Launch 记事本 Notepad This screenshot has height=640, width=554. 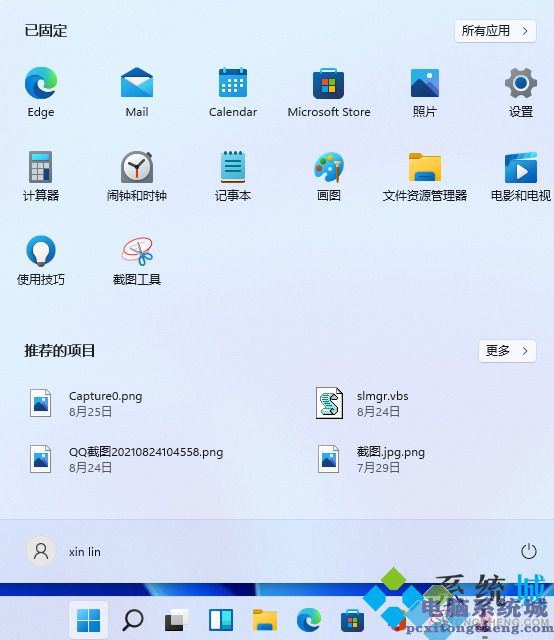point(233,176)
